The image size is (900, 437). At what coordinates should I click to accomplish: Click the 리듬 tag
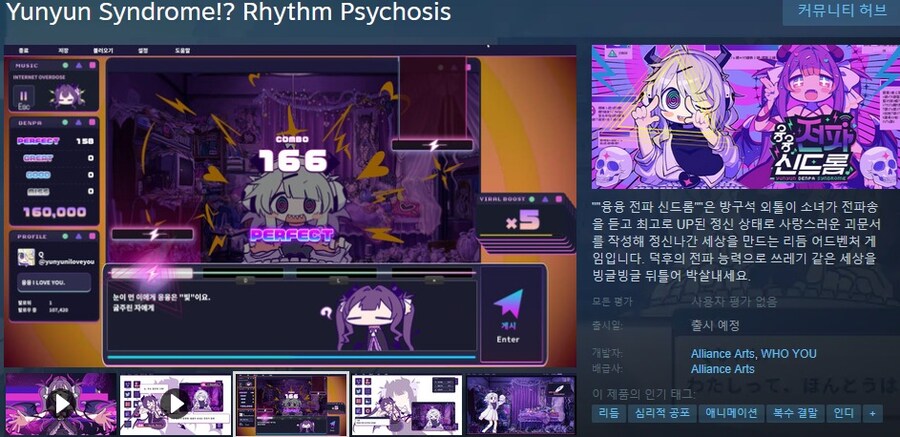609,413
